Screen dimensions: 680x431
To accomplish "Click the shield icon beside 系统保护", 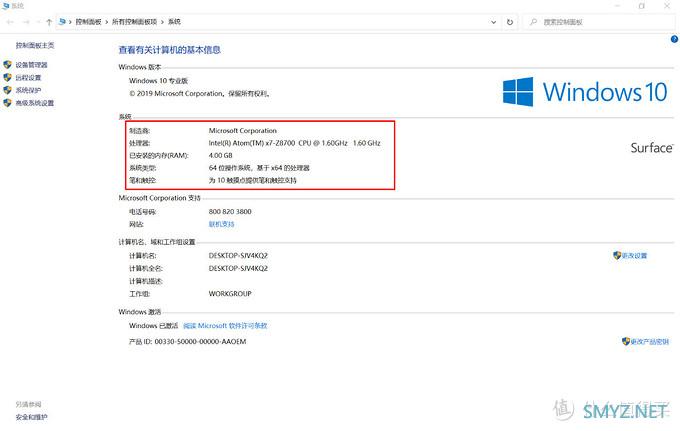I will [7, 90].
